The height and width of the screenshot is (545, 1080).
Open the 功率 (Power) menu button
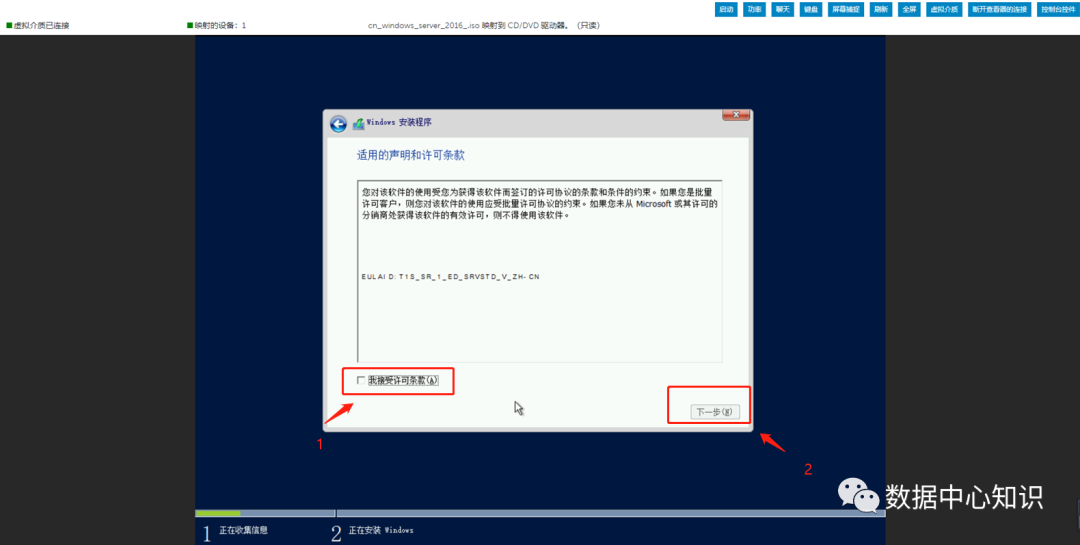coord(754,10)
